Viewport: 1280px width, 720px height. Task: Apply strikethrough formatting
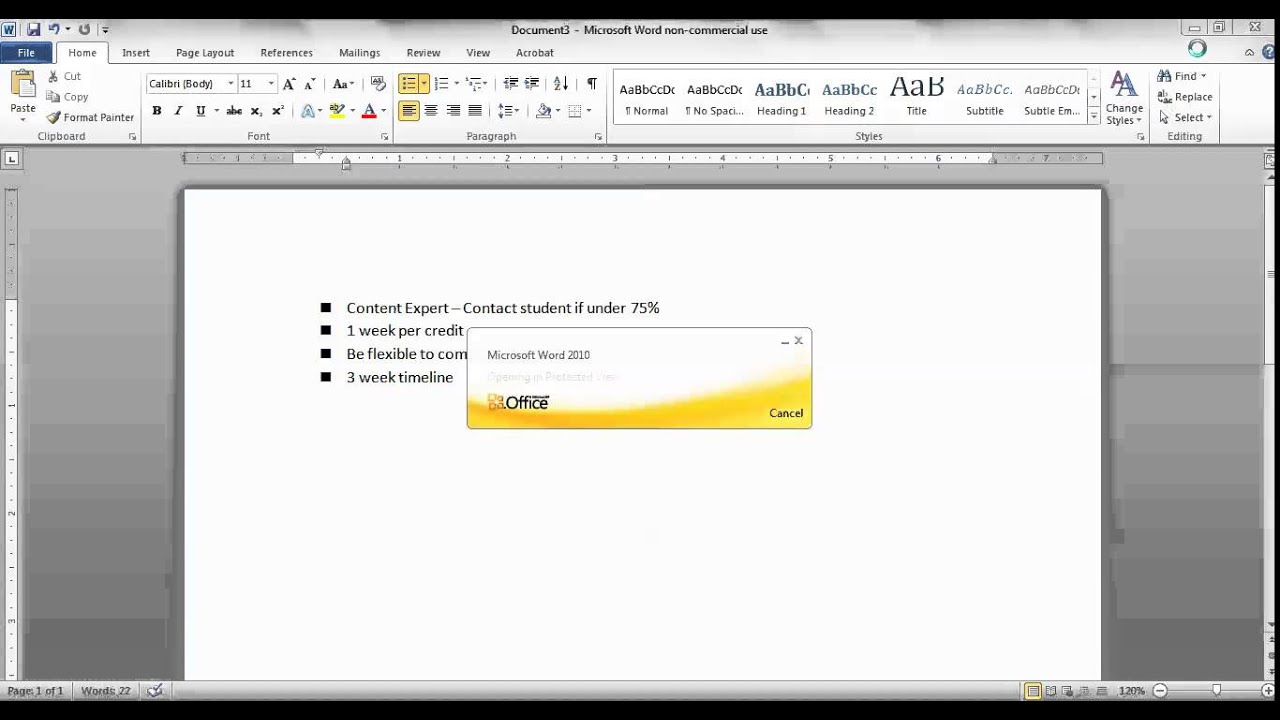click(x=234, y=111)
